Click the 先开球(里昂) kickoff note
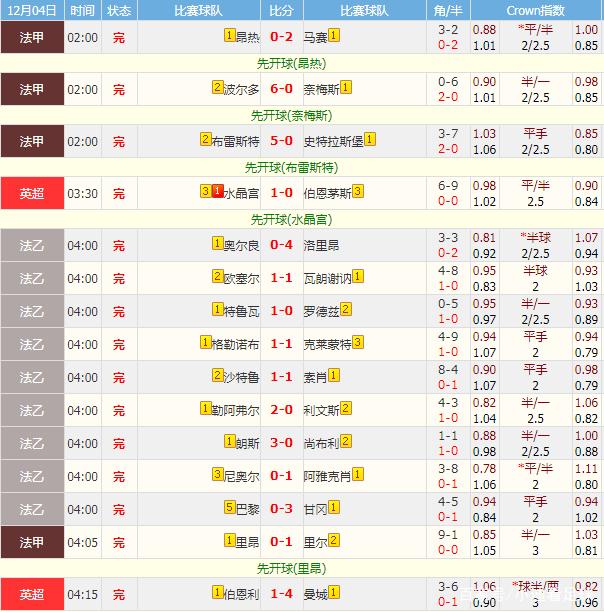Viewport: 604px width, 612px height. point(291,568)
